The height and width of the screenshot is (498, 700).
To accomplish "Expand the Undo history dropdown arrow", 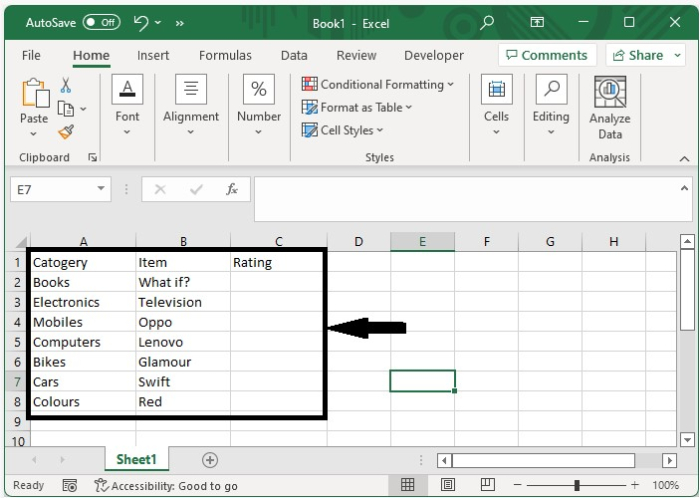I will [158, 22].
